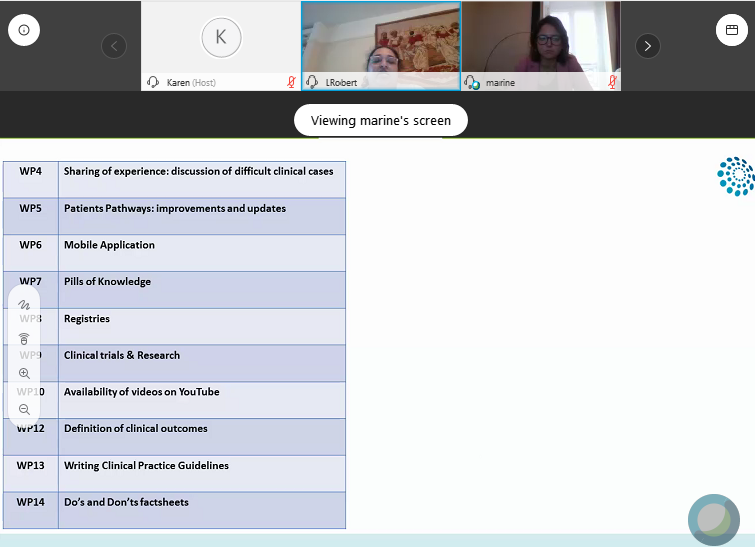
Task: Click 'Do's and Don'ts factsheets' text
Action: [126, 502]
